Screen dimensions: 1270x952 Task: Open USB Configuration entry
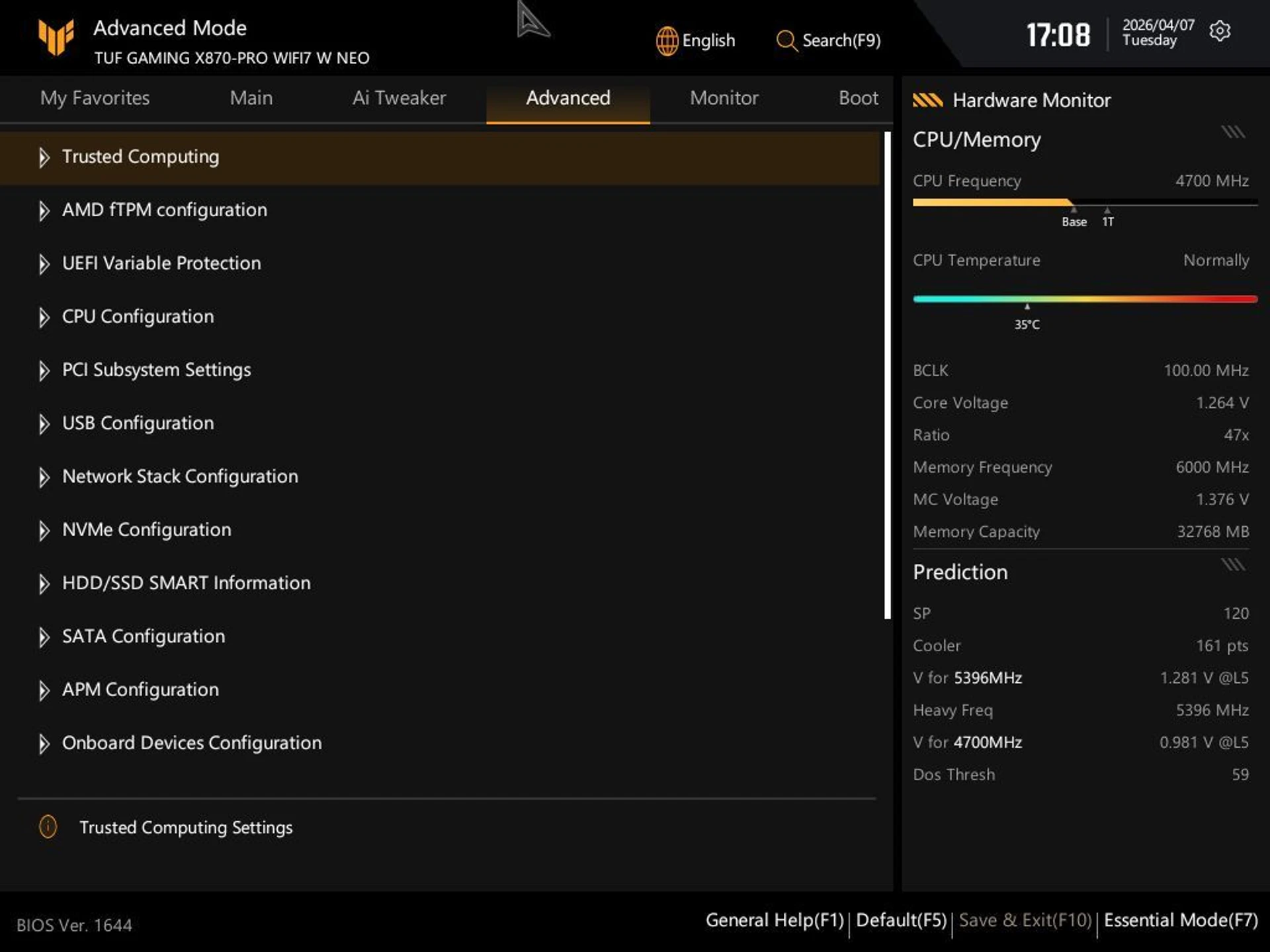pyautogui.click(x=138, y=423)
